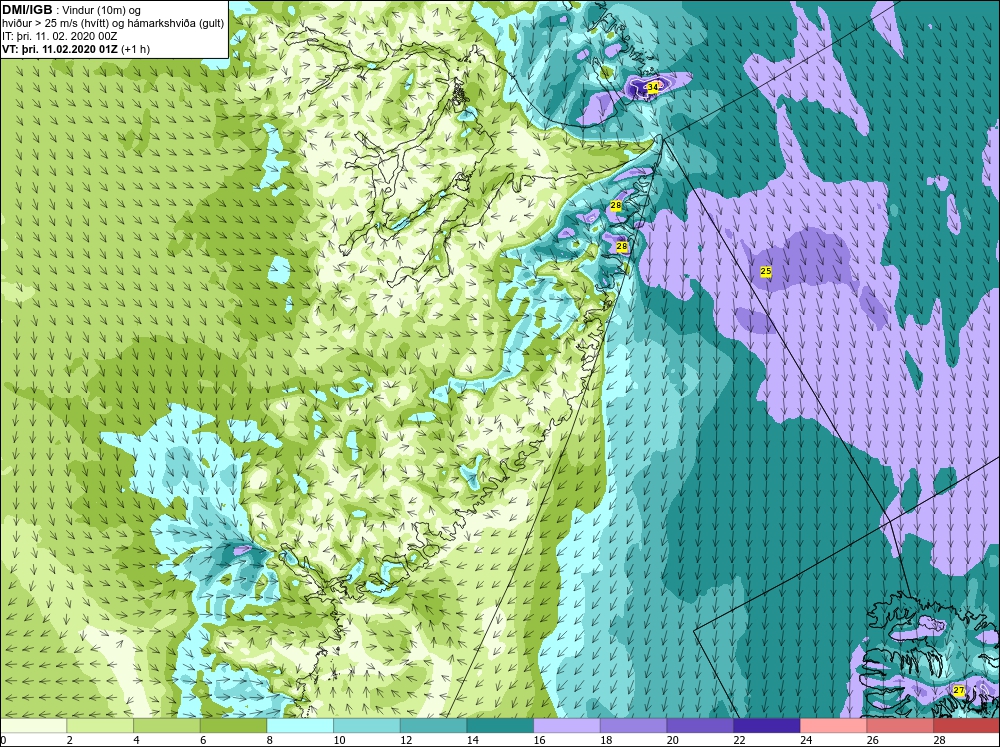Click the yellow 27 gust label near Iceland

[959, 691]
